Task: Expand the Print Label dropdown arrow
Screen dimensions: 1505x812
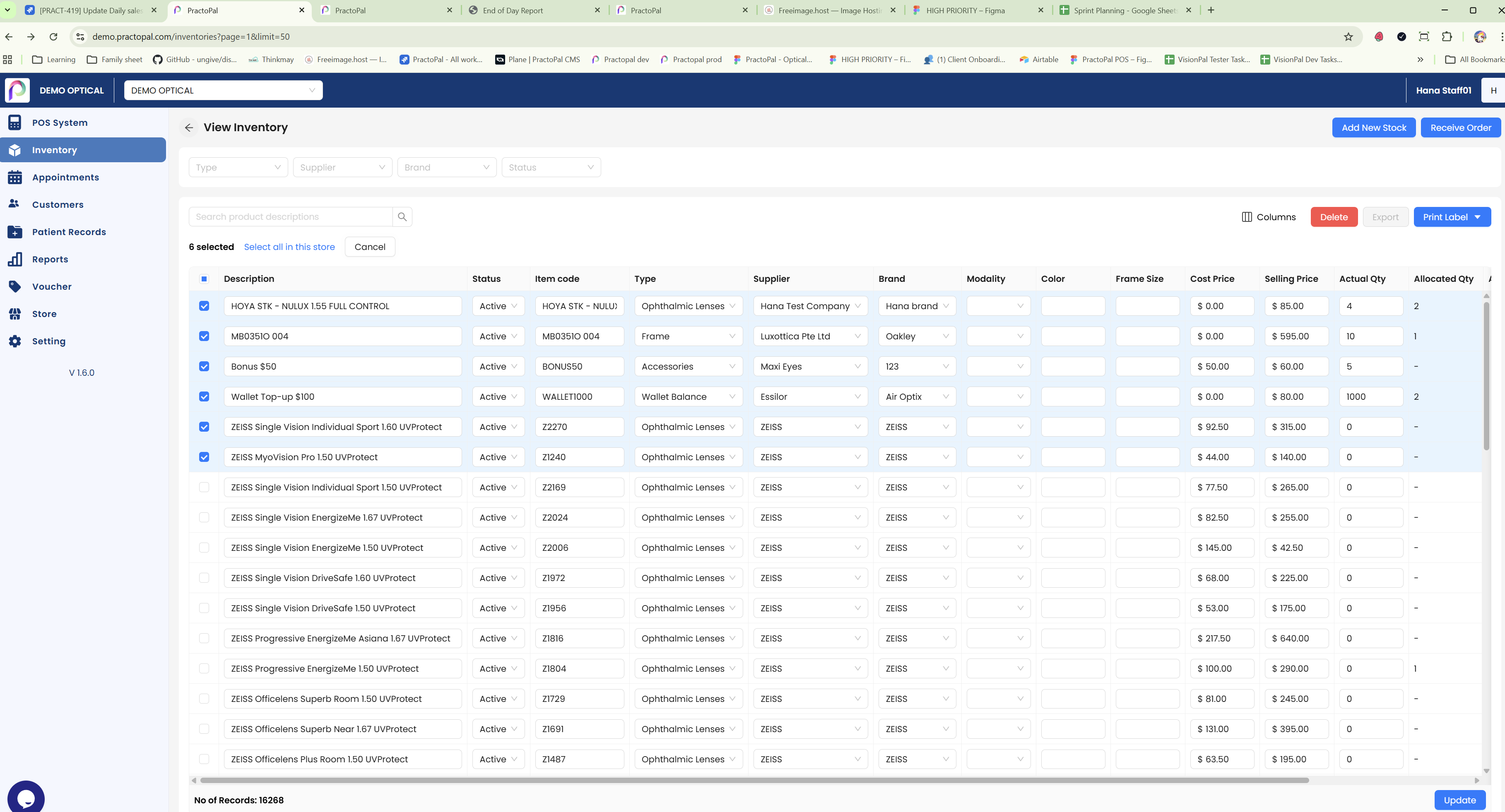Action: (x=1478, y=217)
